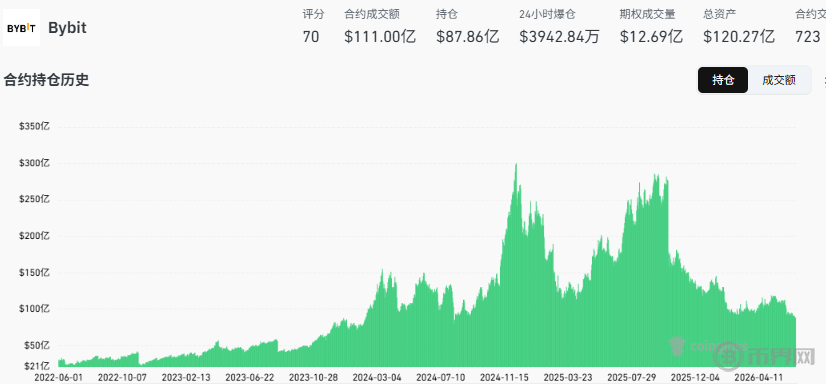Click the 合约成交额 label
The image size is (826, 384).
tap(372, 14)
